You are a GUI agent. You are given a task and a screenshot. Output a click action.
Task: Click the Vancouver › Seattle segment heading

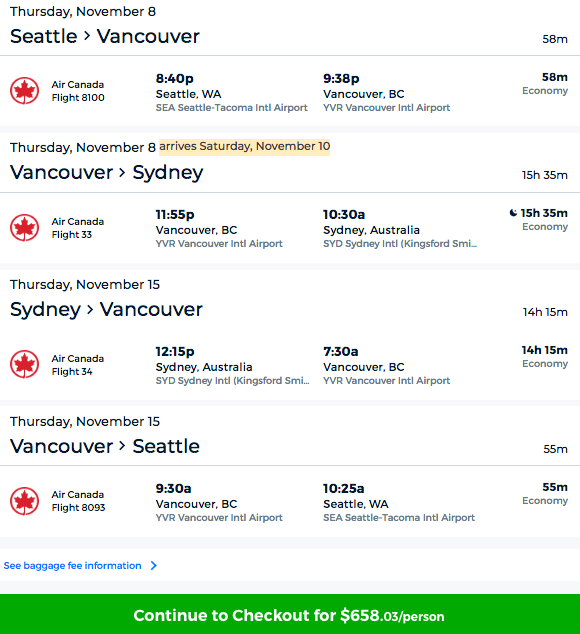[105, 446]
